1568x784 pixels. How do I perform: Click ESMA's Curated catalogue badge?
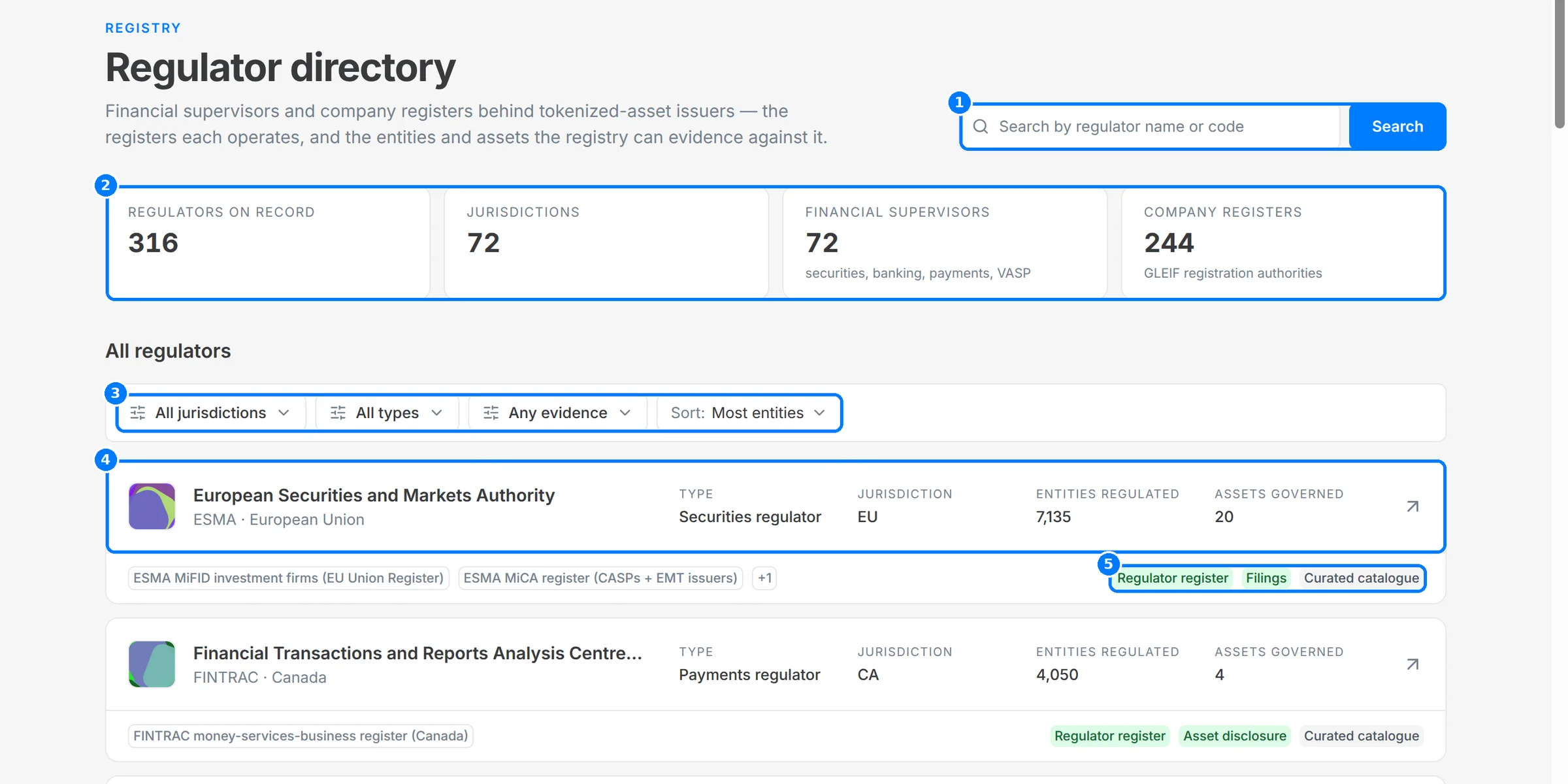point(1362,578)
